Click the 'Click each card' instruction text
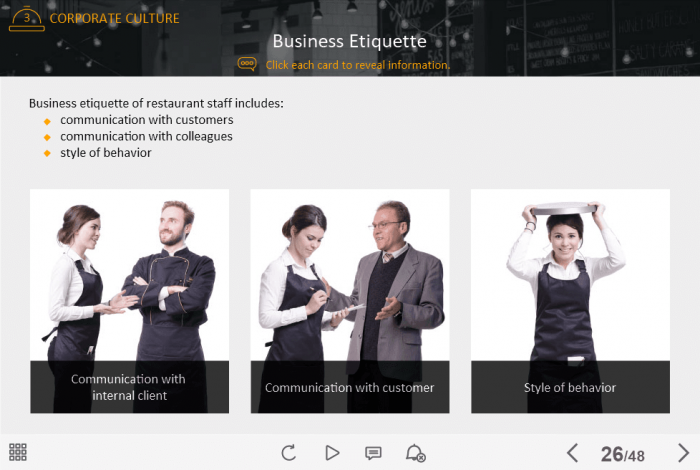 point(358,65)
